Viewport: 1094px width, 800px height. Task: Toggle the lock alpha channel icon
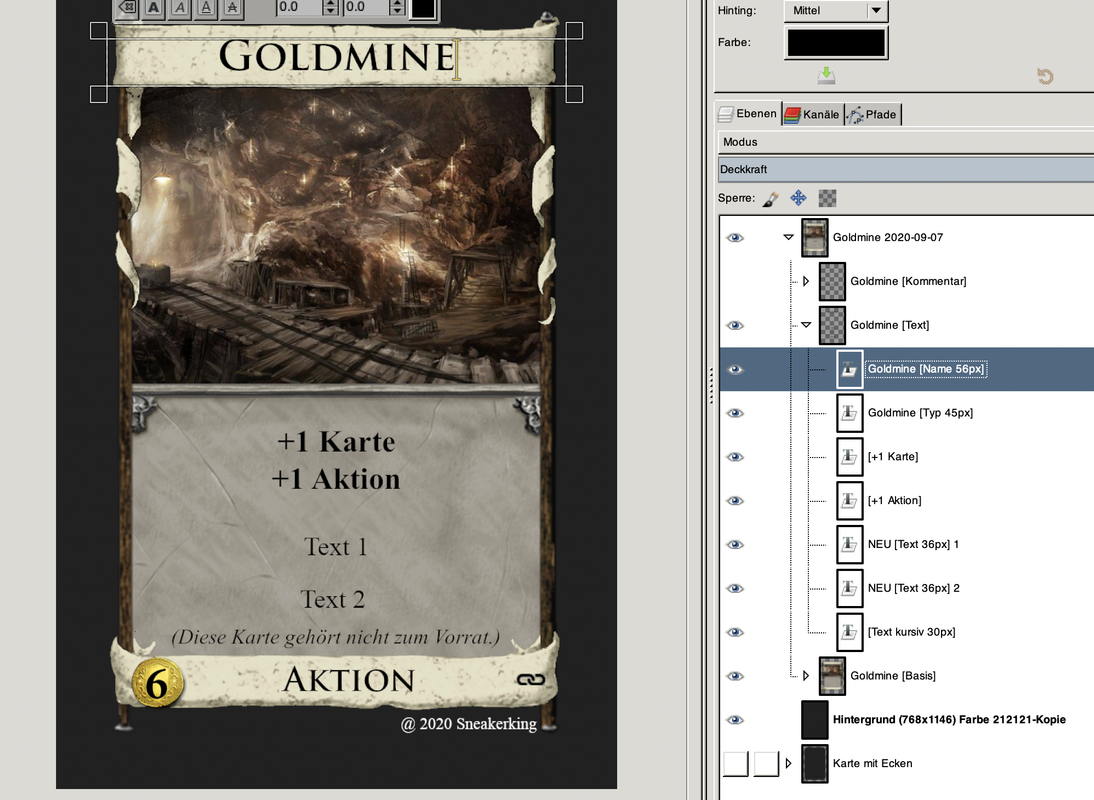coord(827,199)
